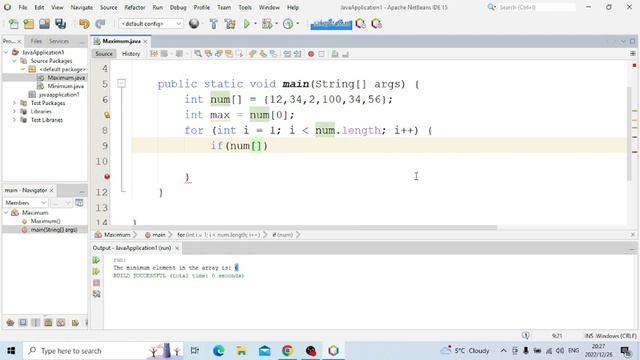Close the Maximum.java editor tab
This screenshot has width=640, height=360.
pos(145,41)
